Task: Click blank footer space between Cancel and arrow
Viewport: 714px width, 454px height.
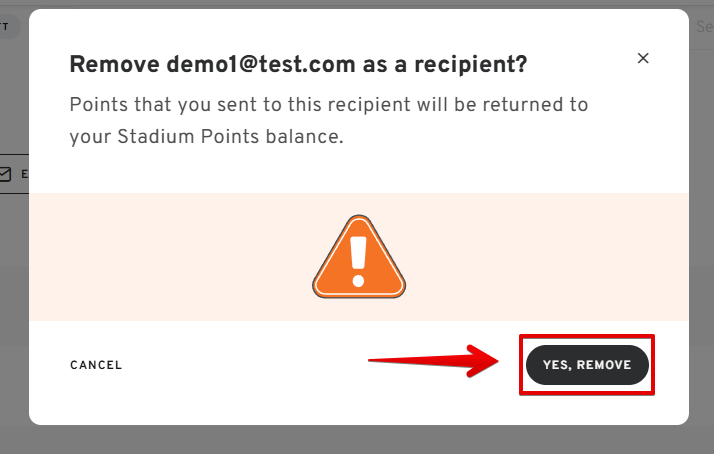Action: coord(245,365)
